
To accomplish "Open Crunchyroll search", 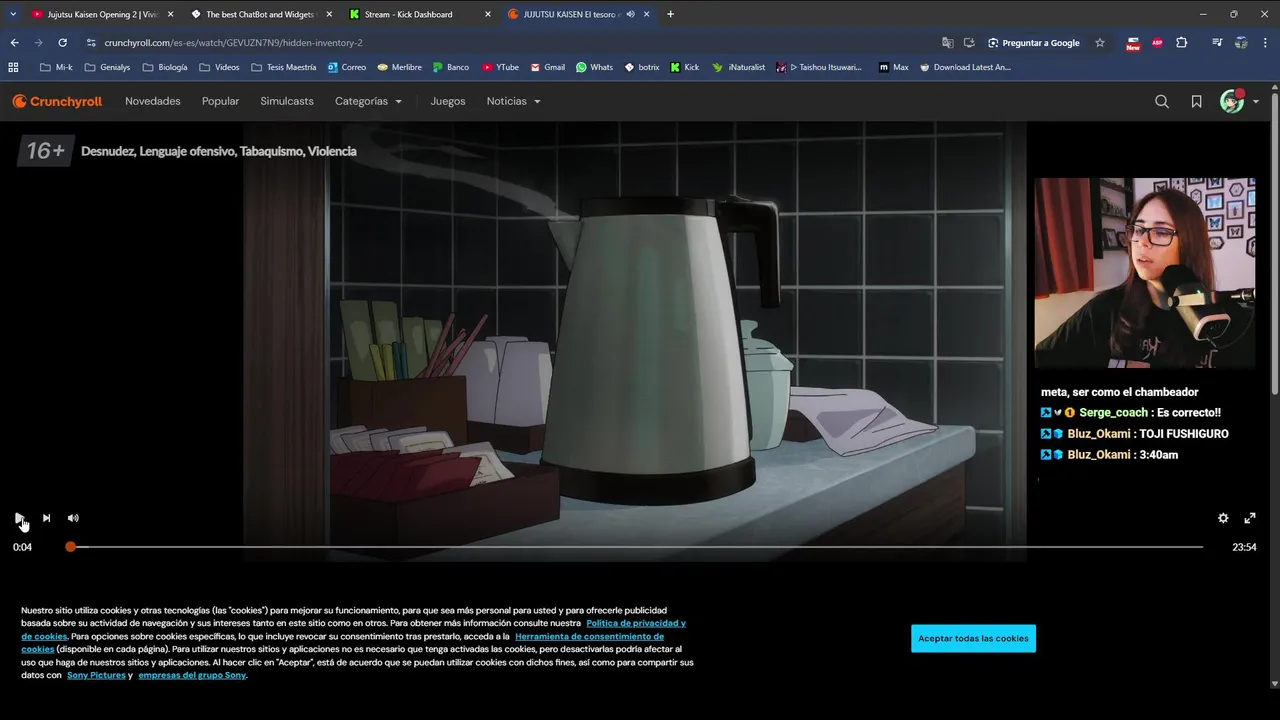I will pos(1162,101).
